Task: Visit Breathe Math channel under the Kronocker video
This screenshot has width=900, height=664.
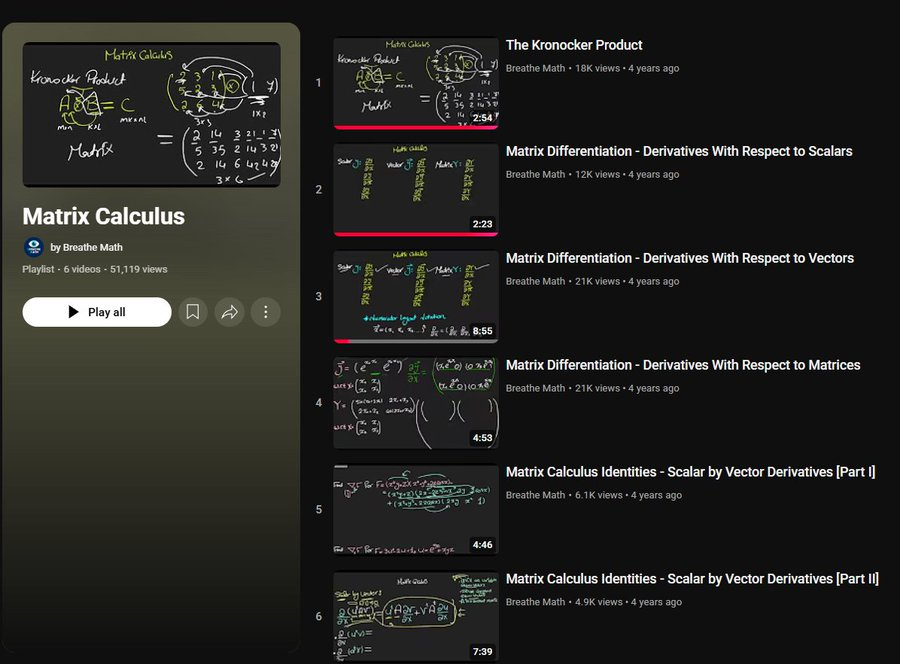Action: (x=536, y=68)
